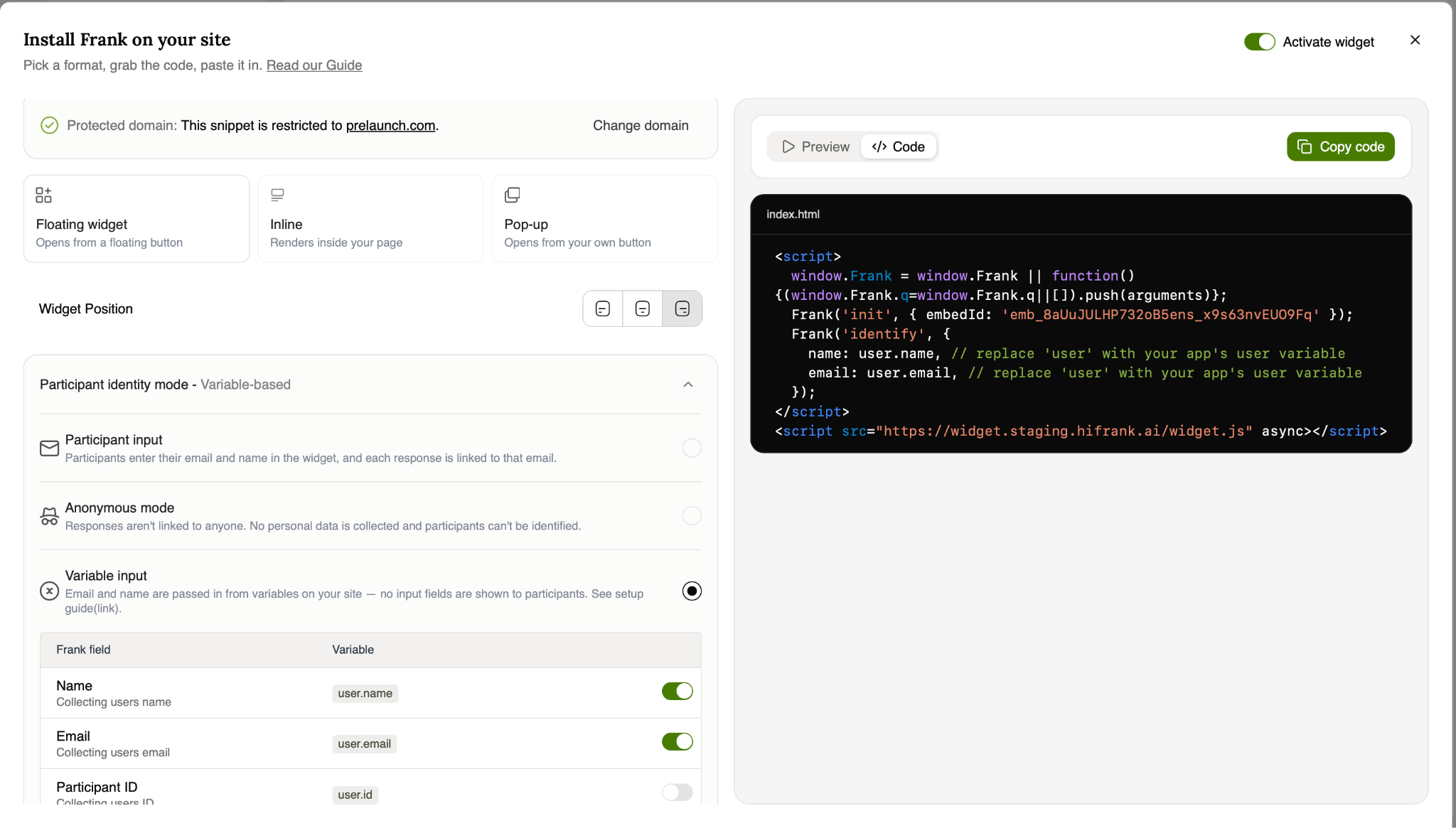Screen dimensions: 1456x828
Task: Click the prelaunch.com domain link
Action: (390, 126)
